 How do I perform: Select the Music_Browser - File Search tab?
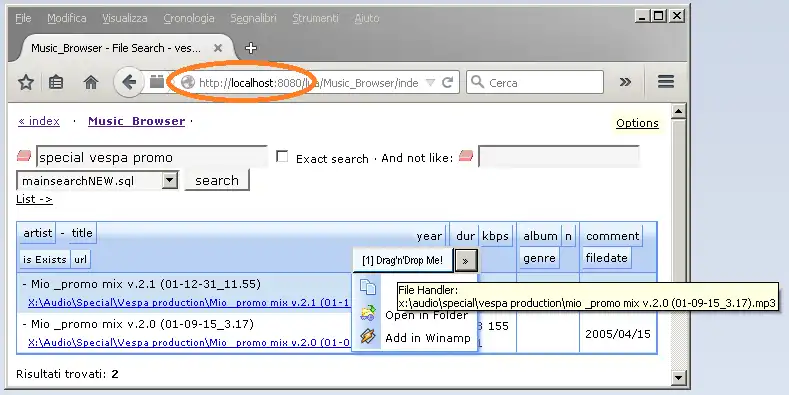[116, 48]
